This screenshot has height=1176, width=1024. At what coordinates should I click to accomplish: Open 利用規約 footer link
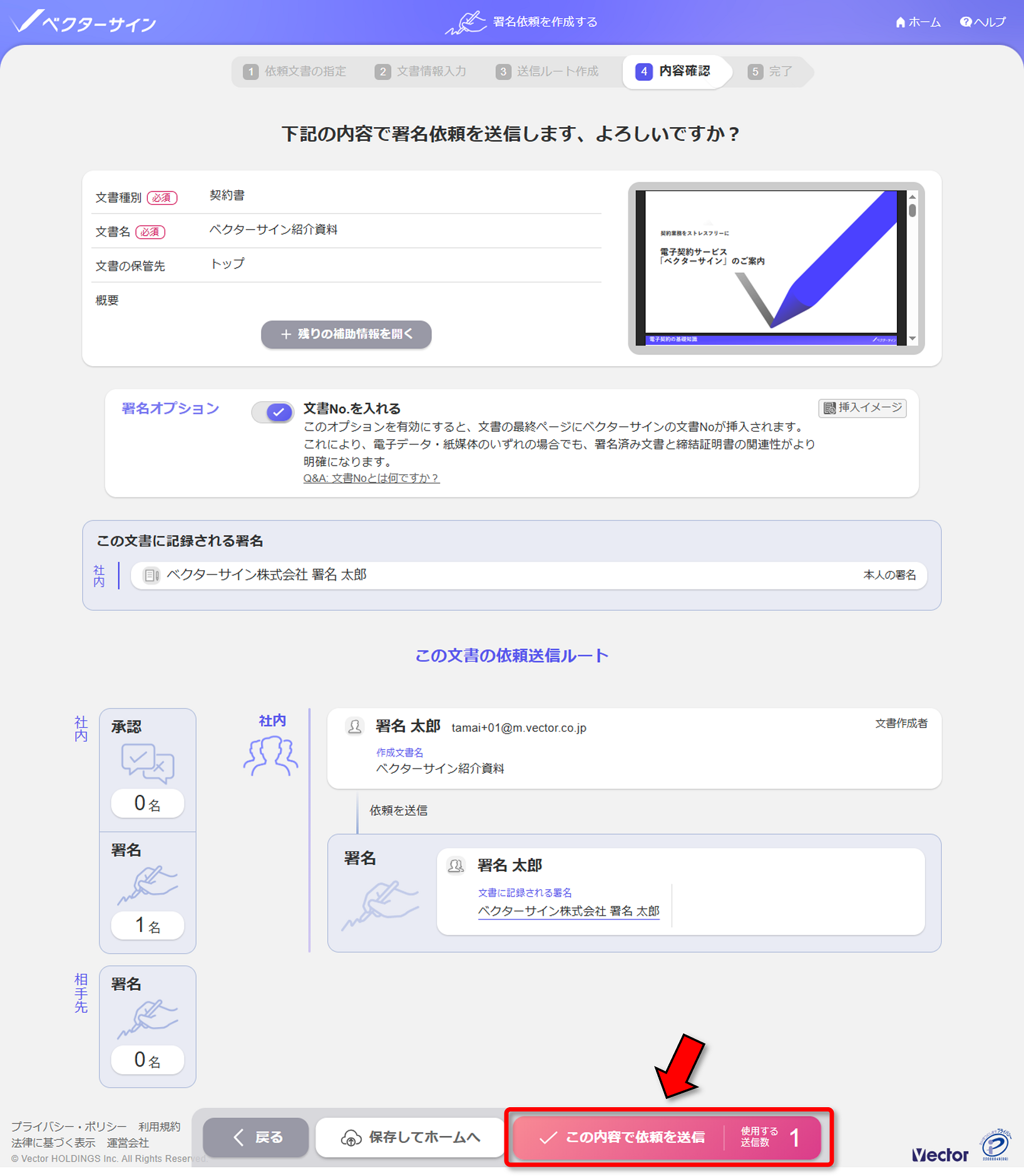point(159,1127)
